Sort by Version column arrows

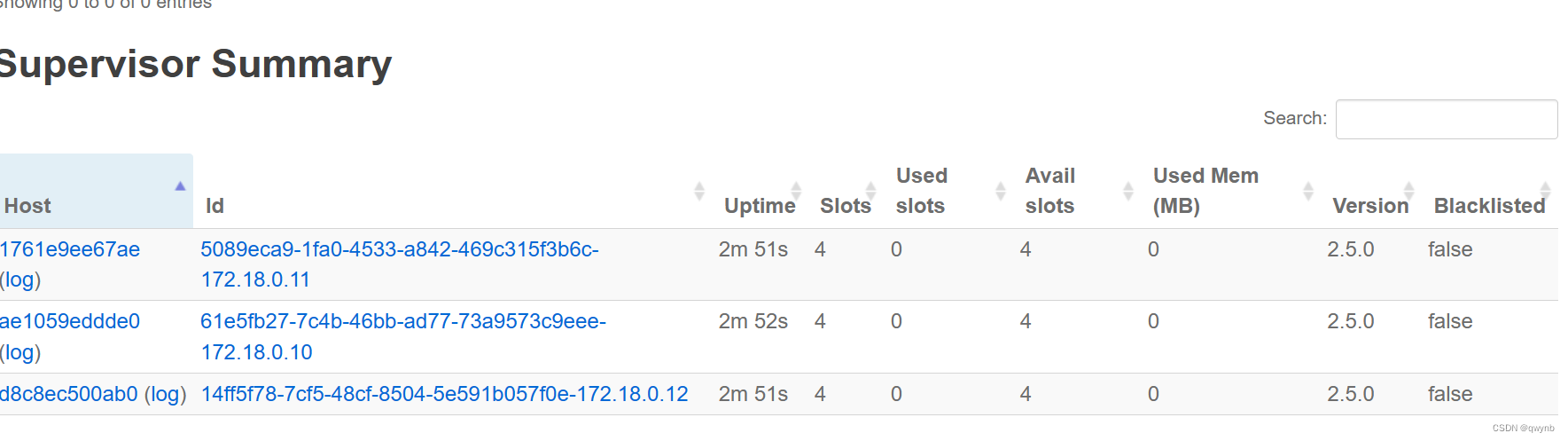tap(1408, 191)
